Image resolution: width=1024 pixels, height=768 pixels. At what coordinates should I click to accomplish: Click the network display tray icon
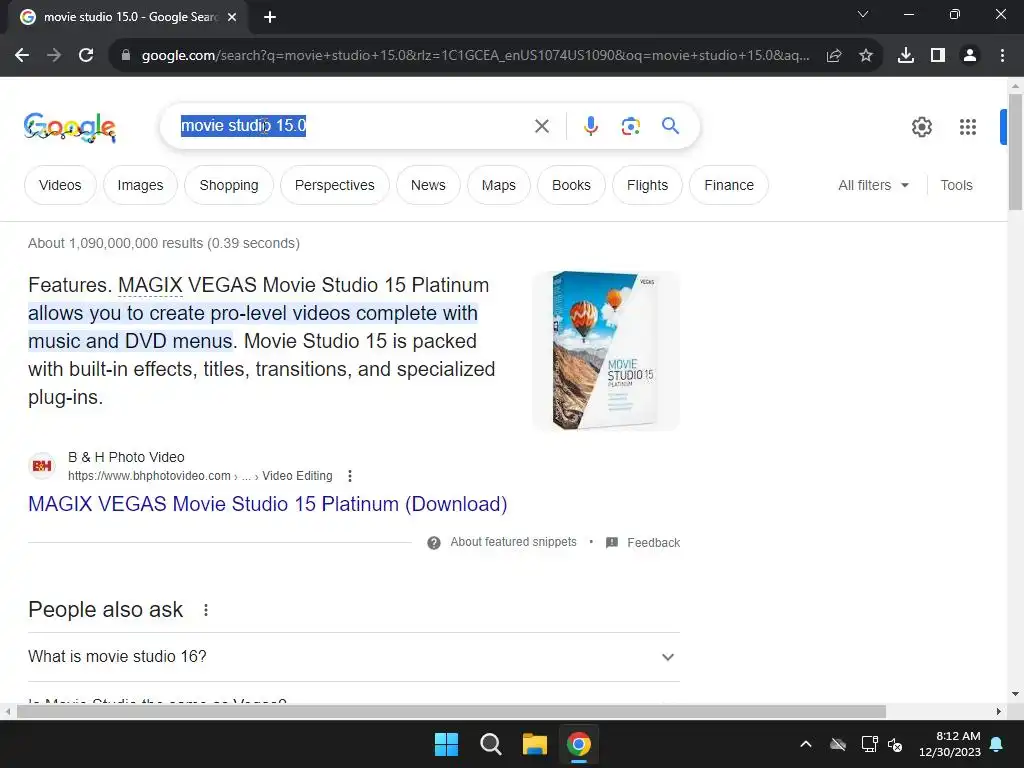coord(869,744)
